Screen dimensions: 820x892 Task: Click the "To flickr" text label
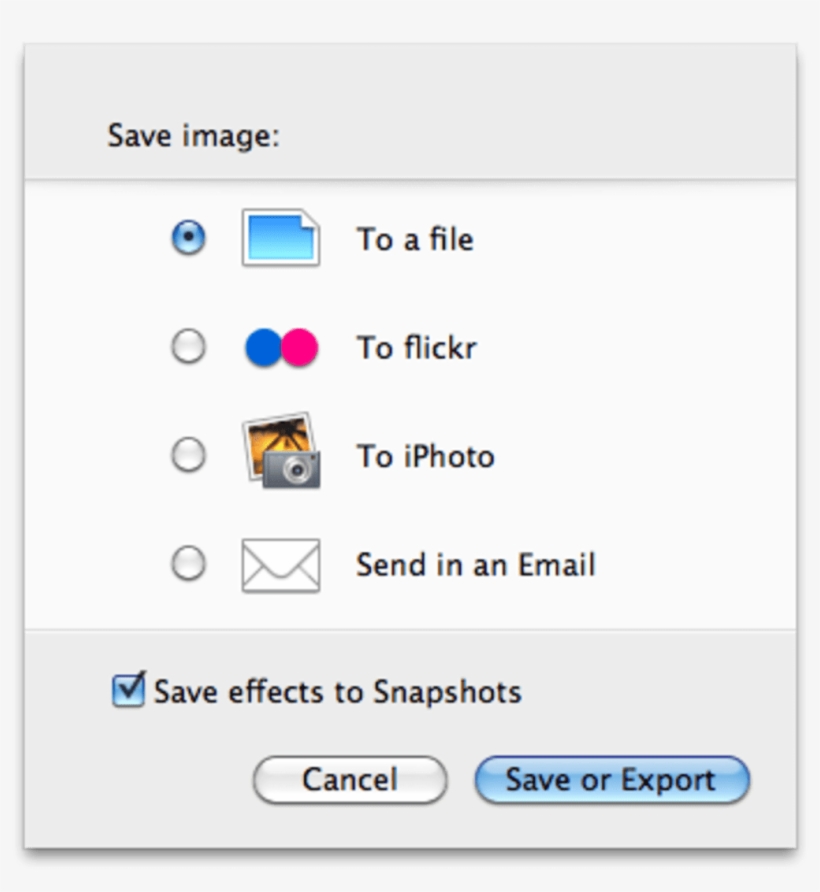click(x=417, y=348)
